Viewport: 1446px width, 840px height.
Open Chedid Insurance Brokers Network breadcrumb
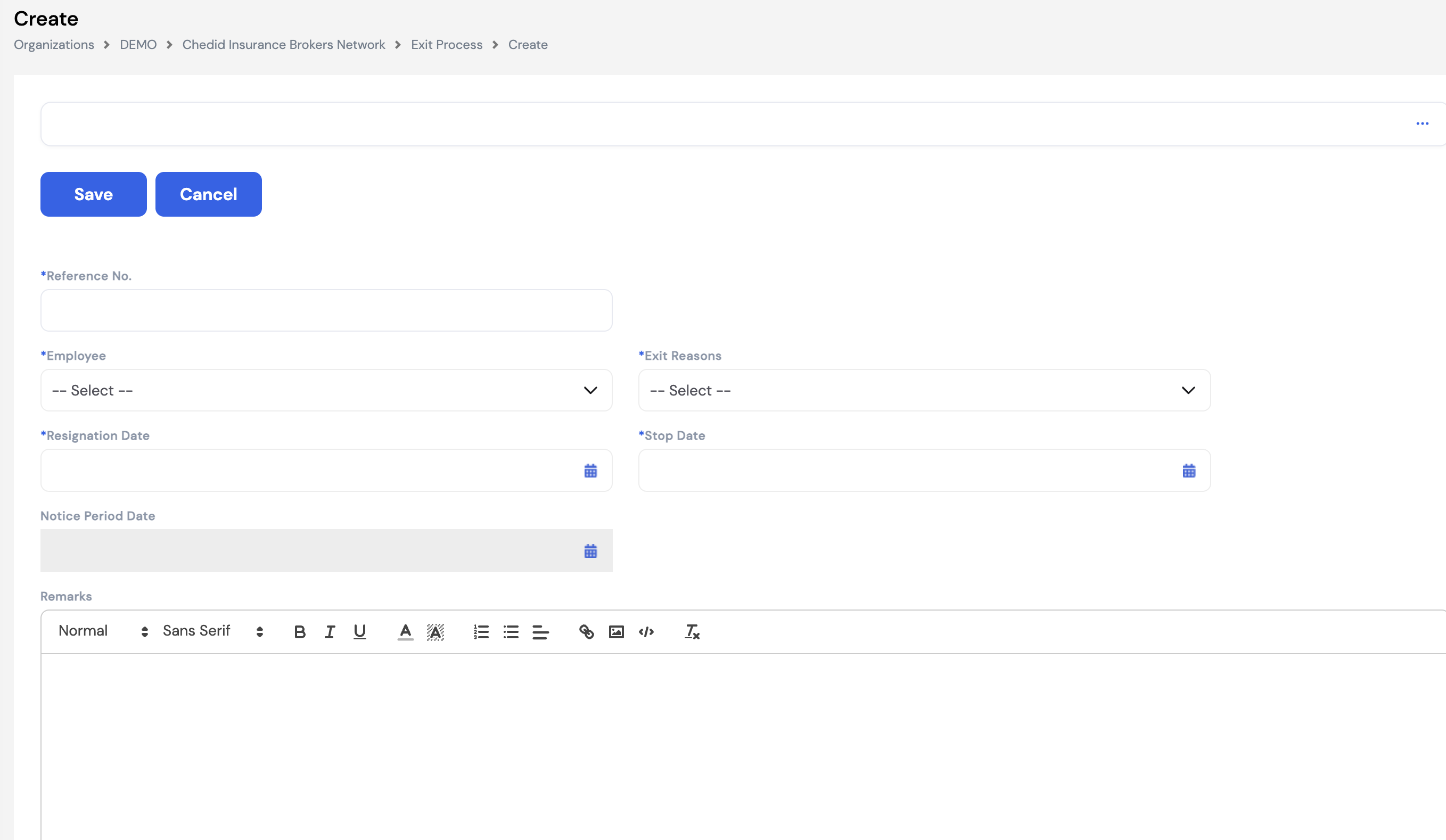283,45
